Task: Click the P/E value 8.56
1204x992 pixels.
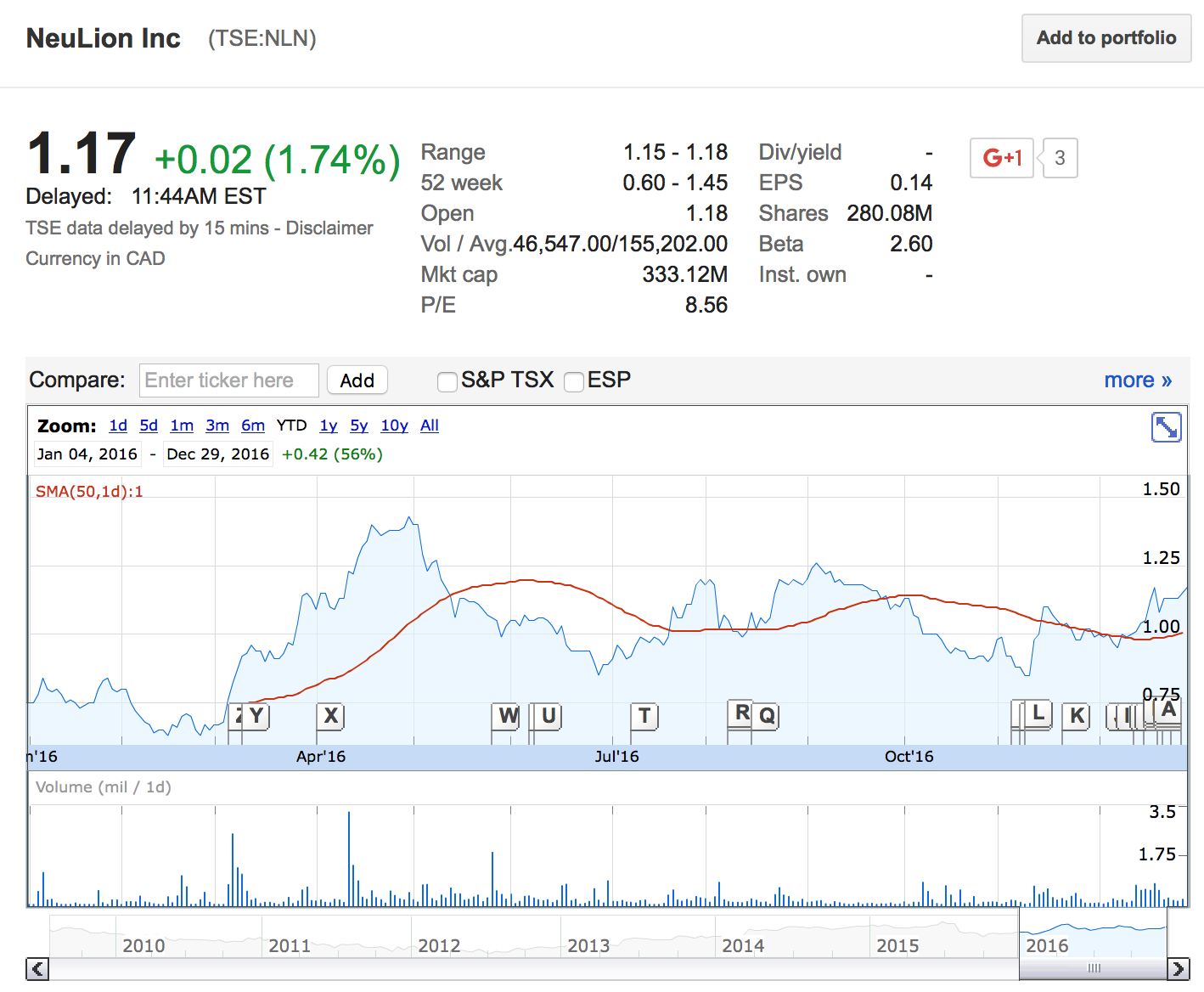Action: click(706, 305)
